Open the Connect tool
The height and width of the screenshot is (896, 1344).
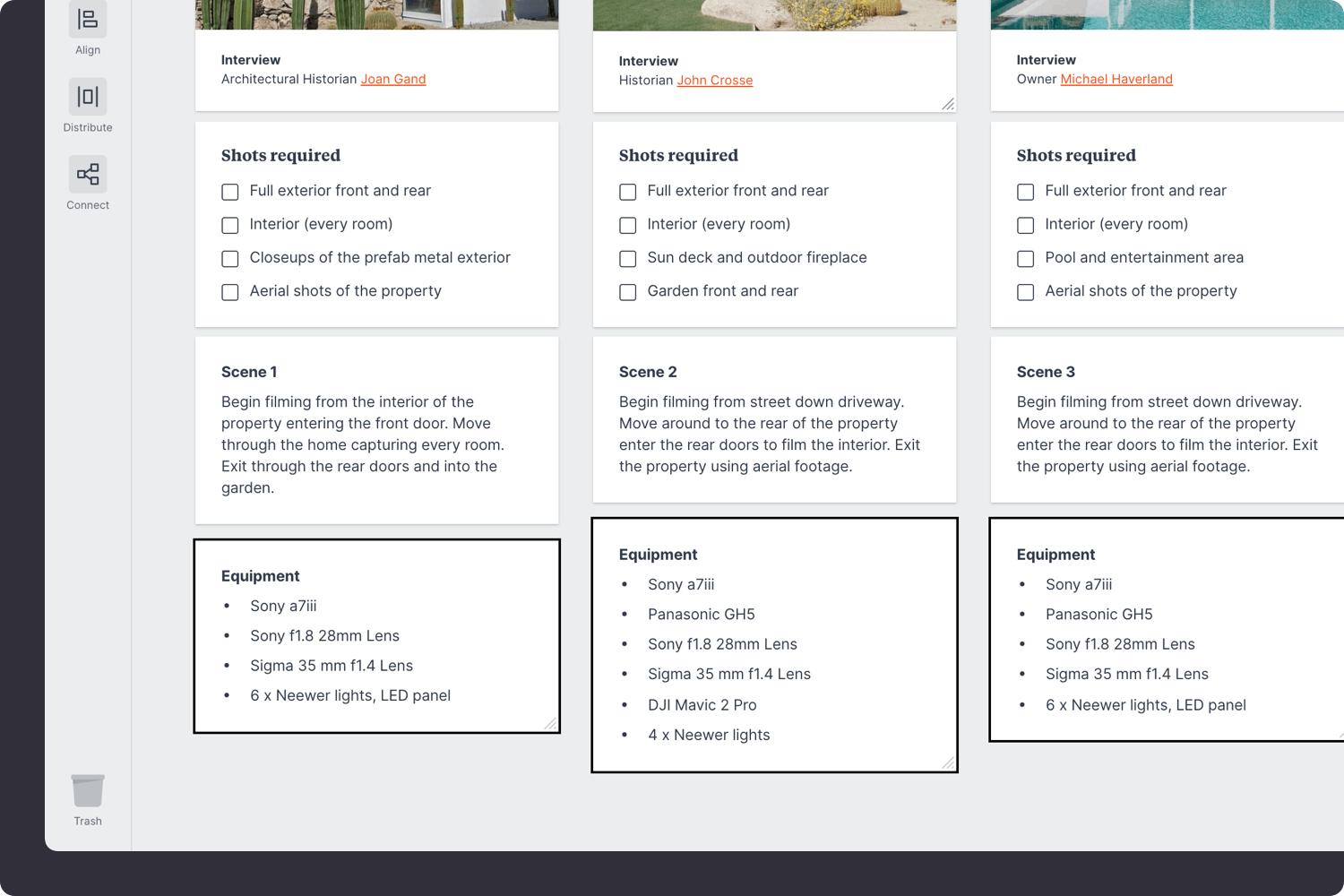point(88,175)
